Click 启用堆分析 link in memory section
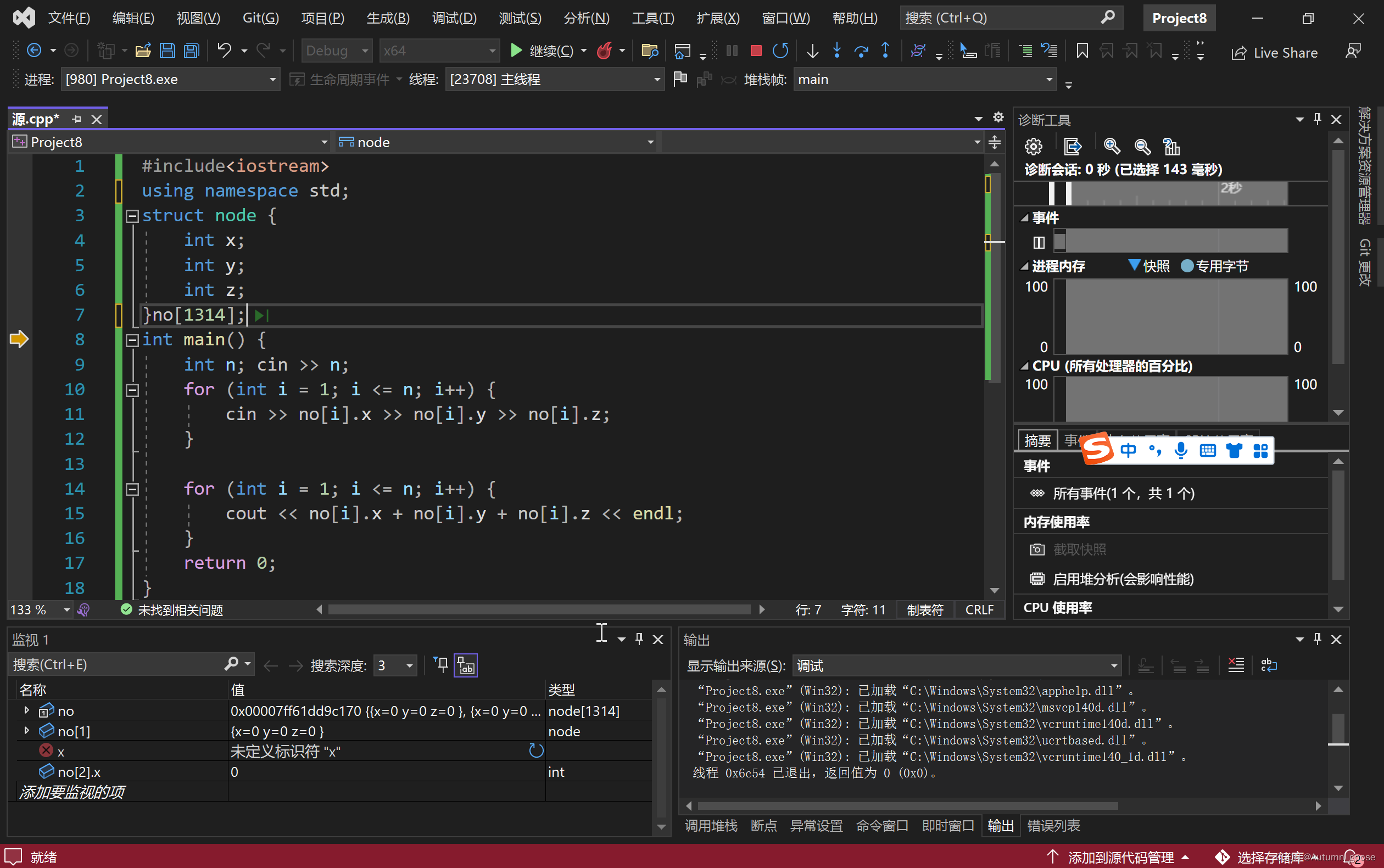This screenshot has height=868, width=1384. 1123,579
